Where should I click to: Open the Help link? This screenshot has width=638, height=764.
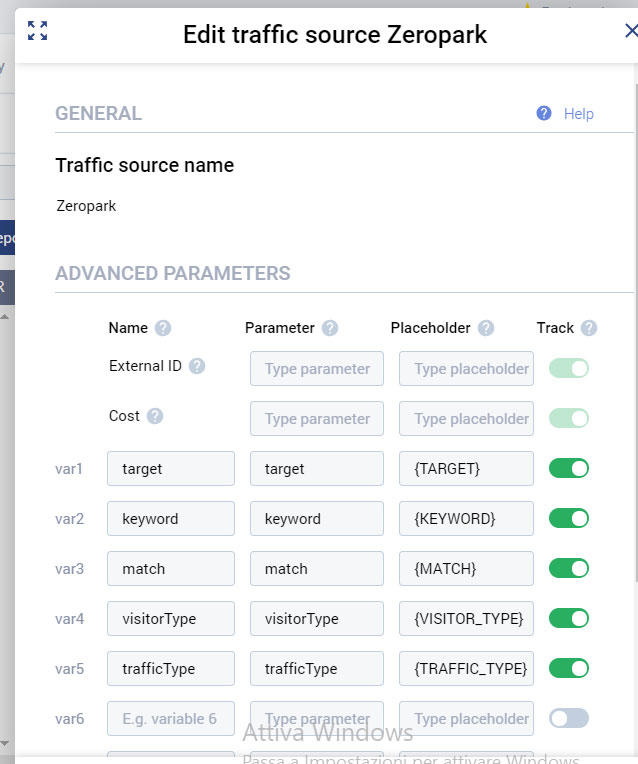[578, 114]
